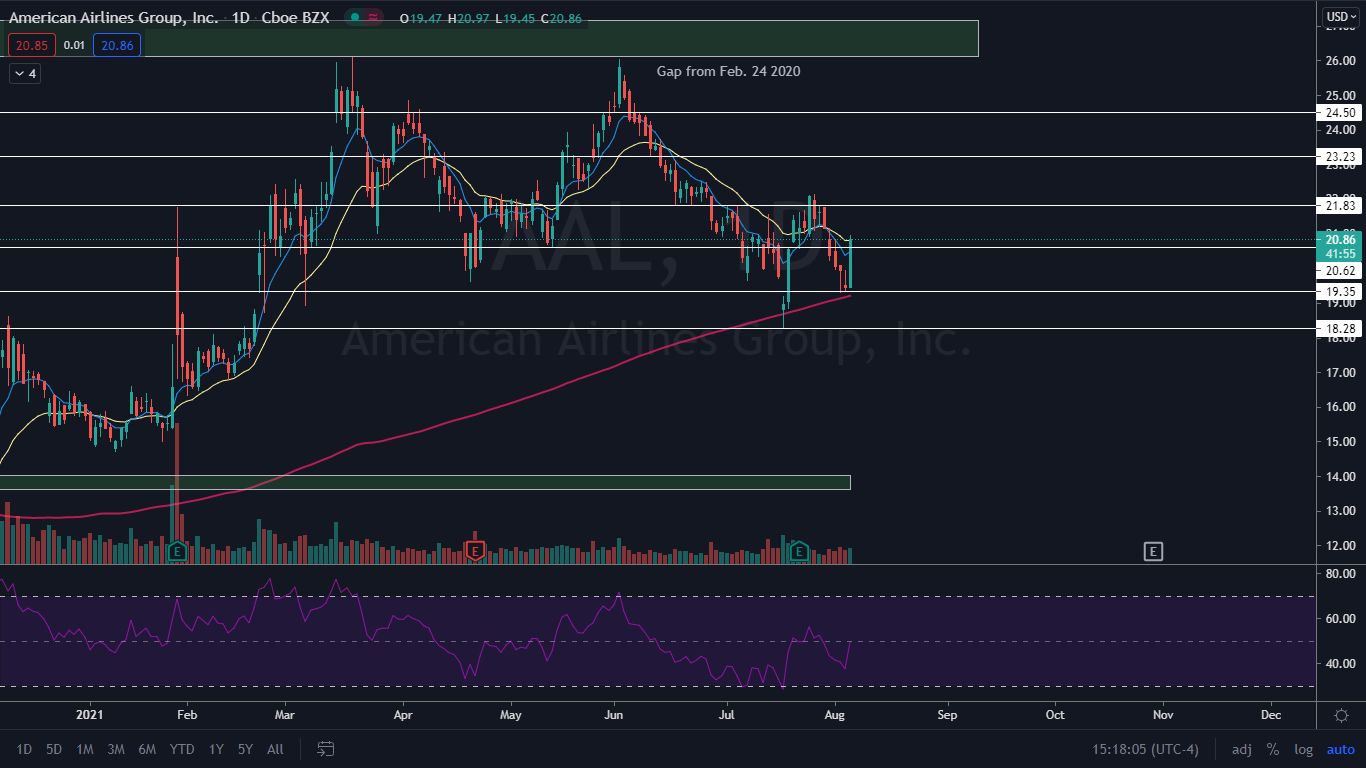
Task: Select the 5Y time range
Action: [x=245, y=749]
